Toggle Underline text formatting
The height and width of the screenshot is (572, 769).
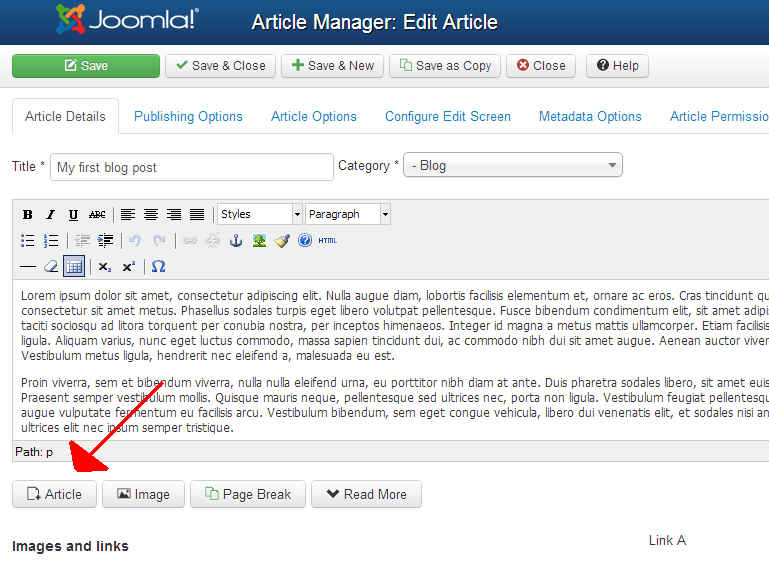pyautogui.click(x=73, y=214)
